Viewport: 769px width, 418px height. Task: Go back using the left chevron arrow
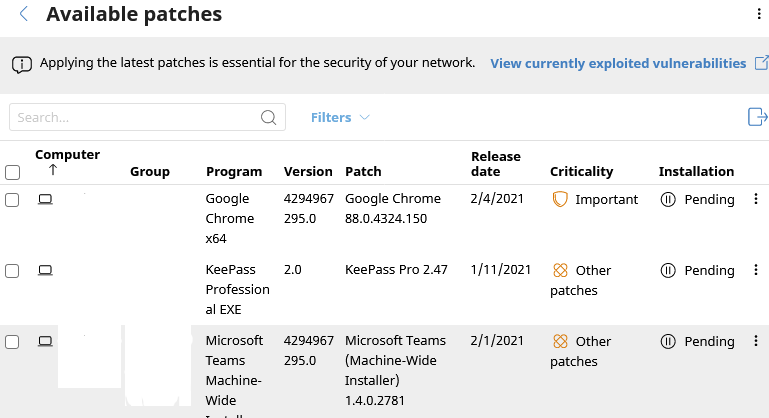(x=23, y=14)
